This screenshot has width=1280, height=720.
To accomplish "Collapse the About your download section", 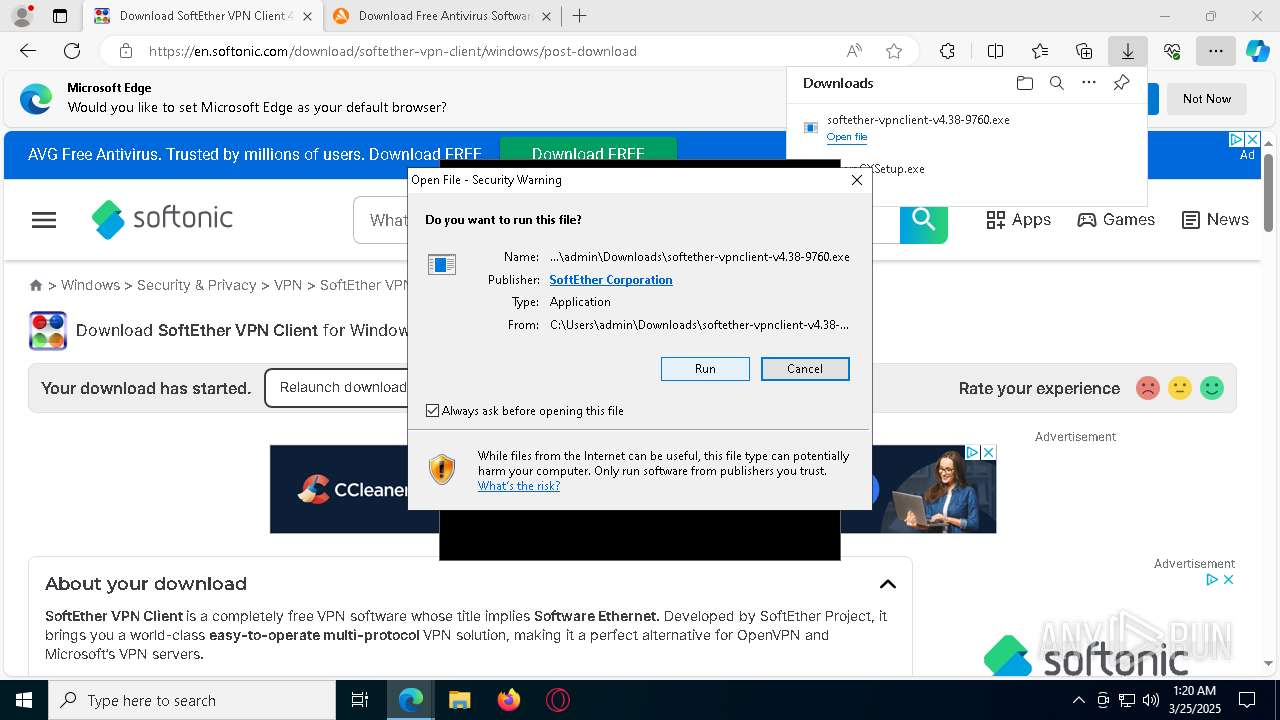I will [887, 584].
